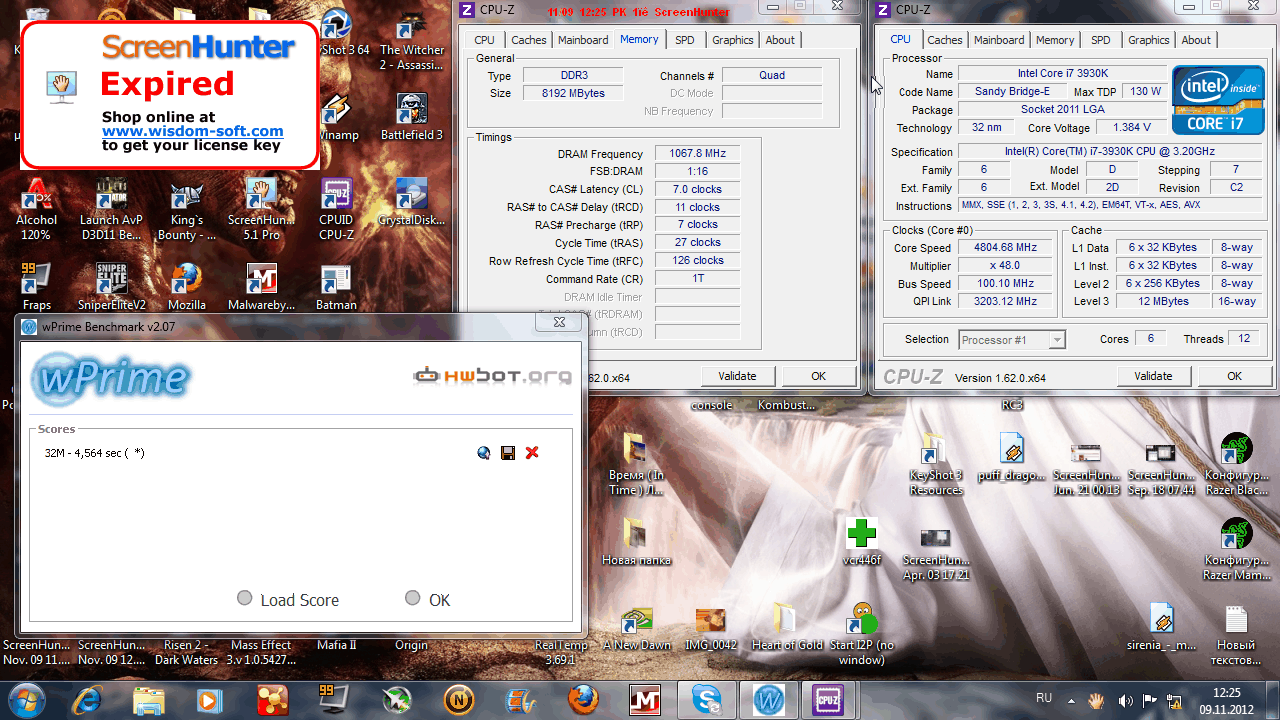Follow the www.wisdom-soft.com link
The width and height of the screenshot is (1280, 720).
pos(192,131)
